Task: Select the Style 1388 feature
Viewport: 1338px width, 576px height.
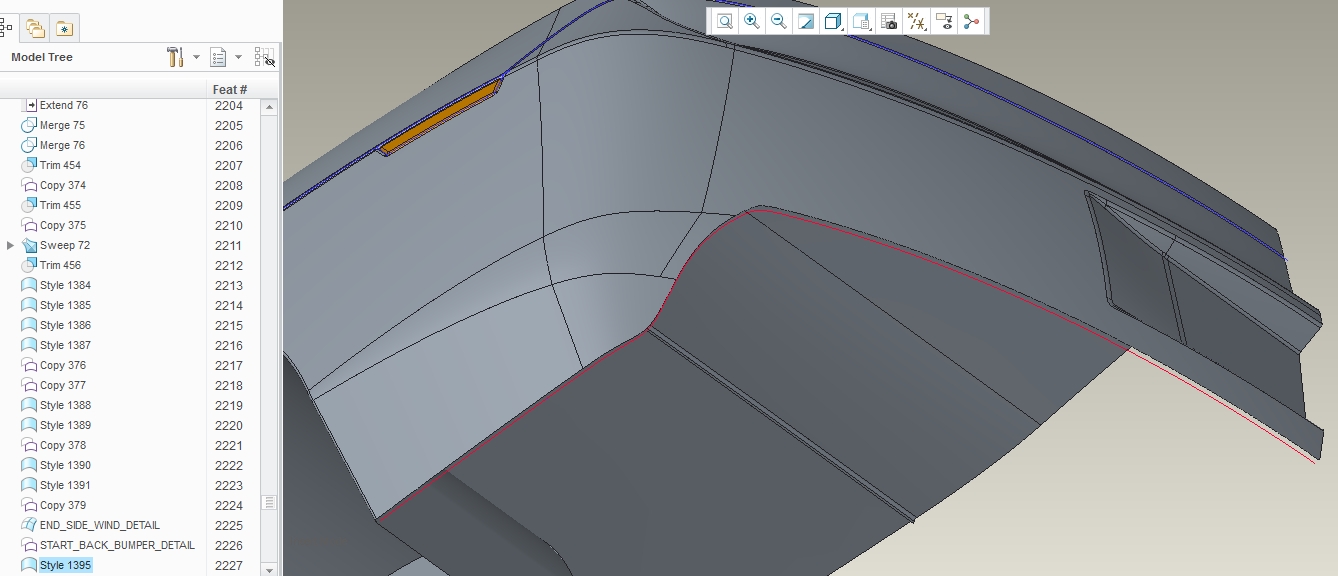Action: pos(65,405)
